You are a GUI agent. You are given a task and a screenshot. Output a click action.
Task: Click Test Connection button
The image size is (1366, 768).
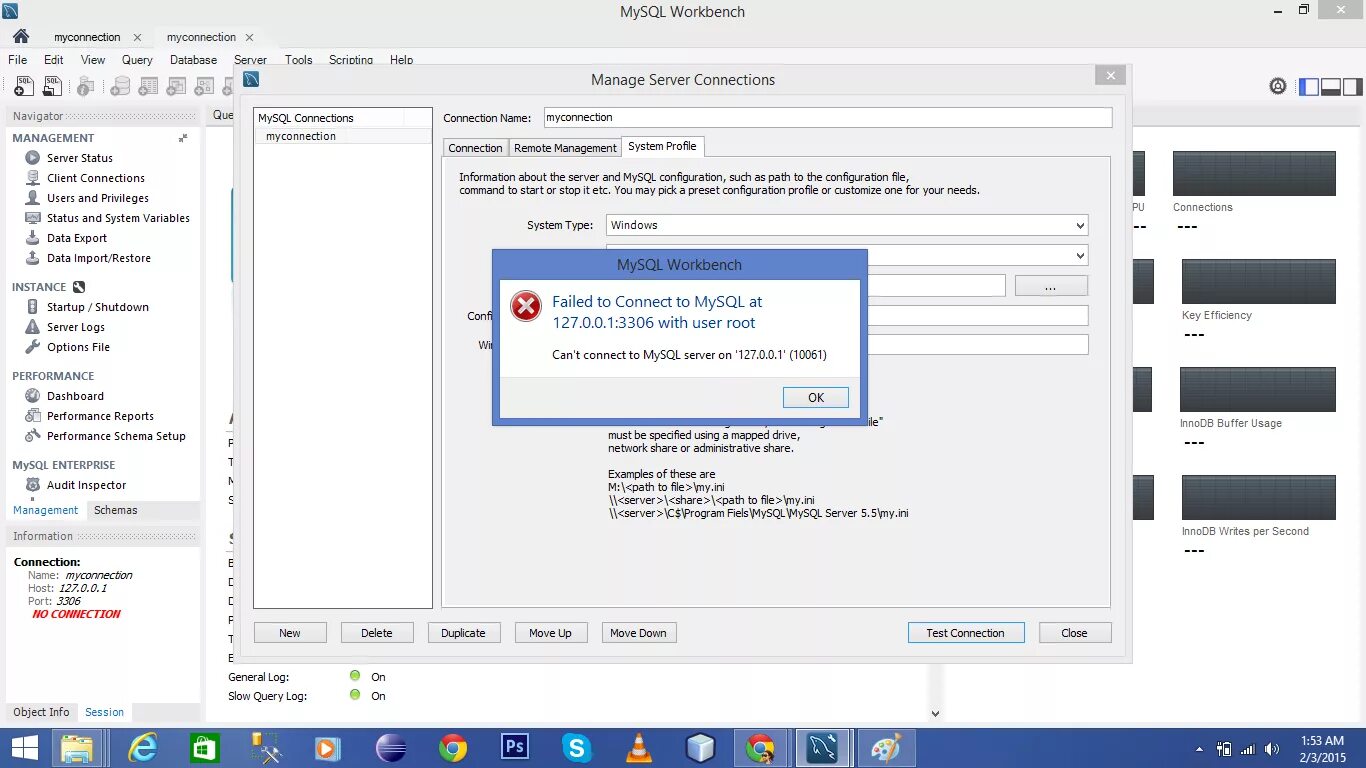[965, 633]
